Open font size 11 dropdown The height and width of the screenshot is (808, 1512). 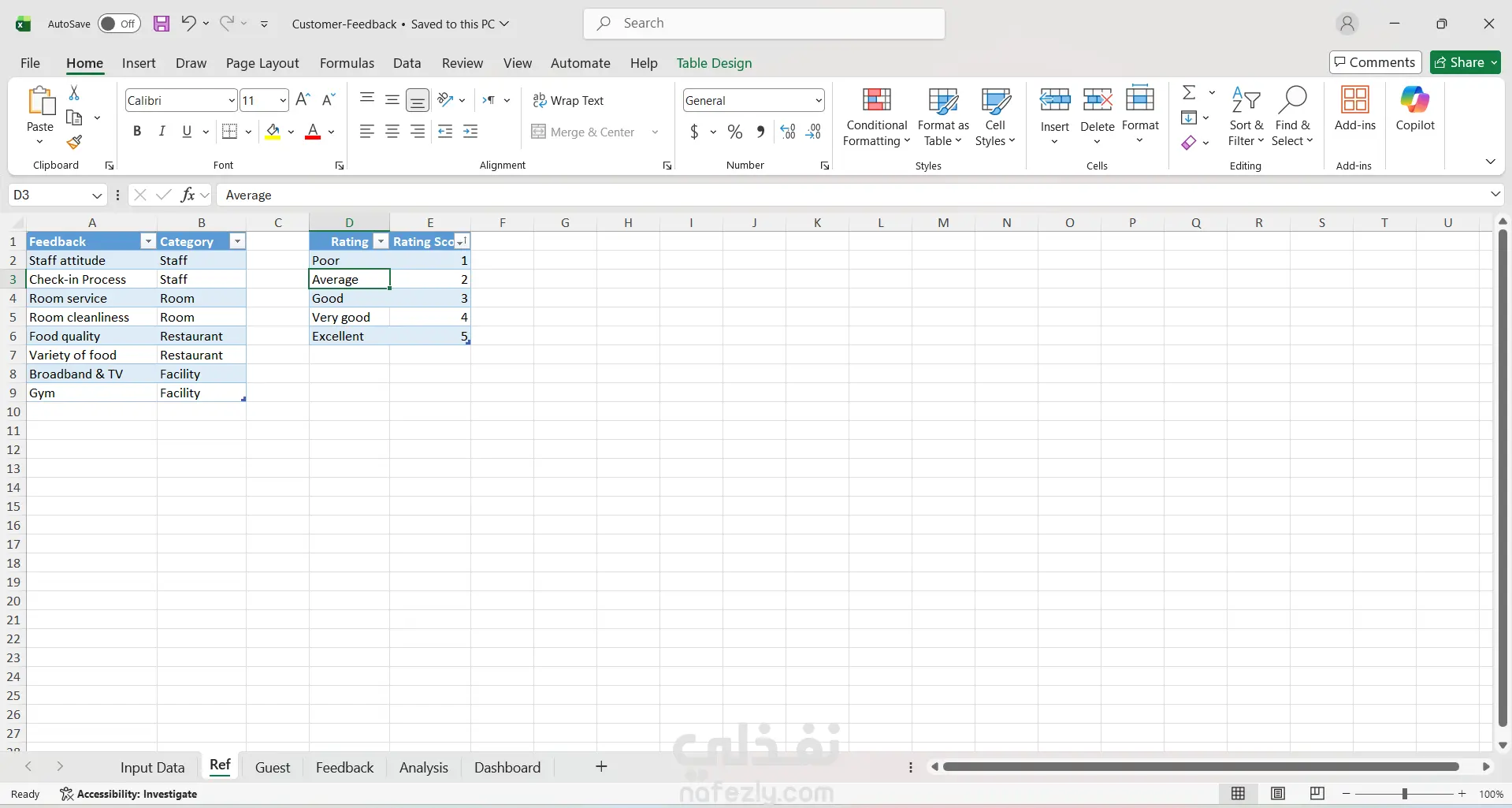click(x=283, y=100)
